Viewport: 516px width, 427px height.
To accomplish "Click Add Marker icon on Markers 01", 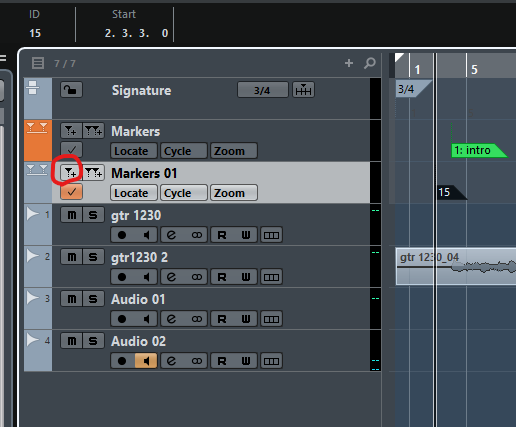I will click(71, 173).
